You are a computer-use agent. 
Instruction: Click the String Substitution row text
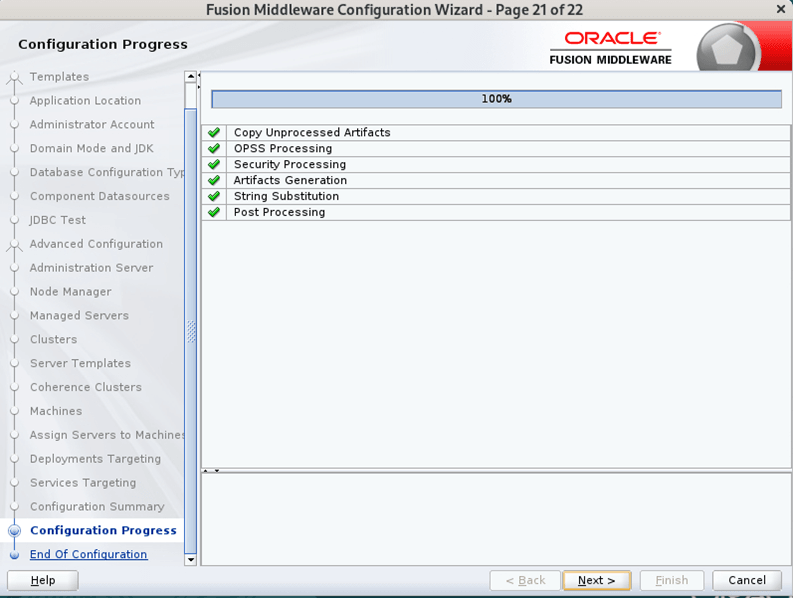(x=286, y=196)
